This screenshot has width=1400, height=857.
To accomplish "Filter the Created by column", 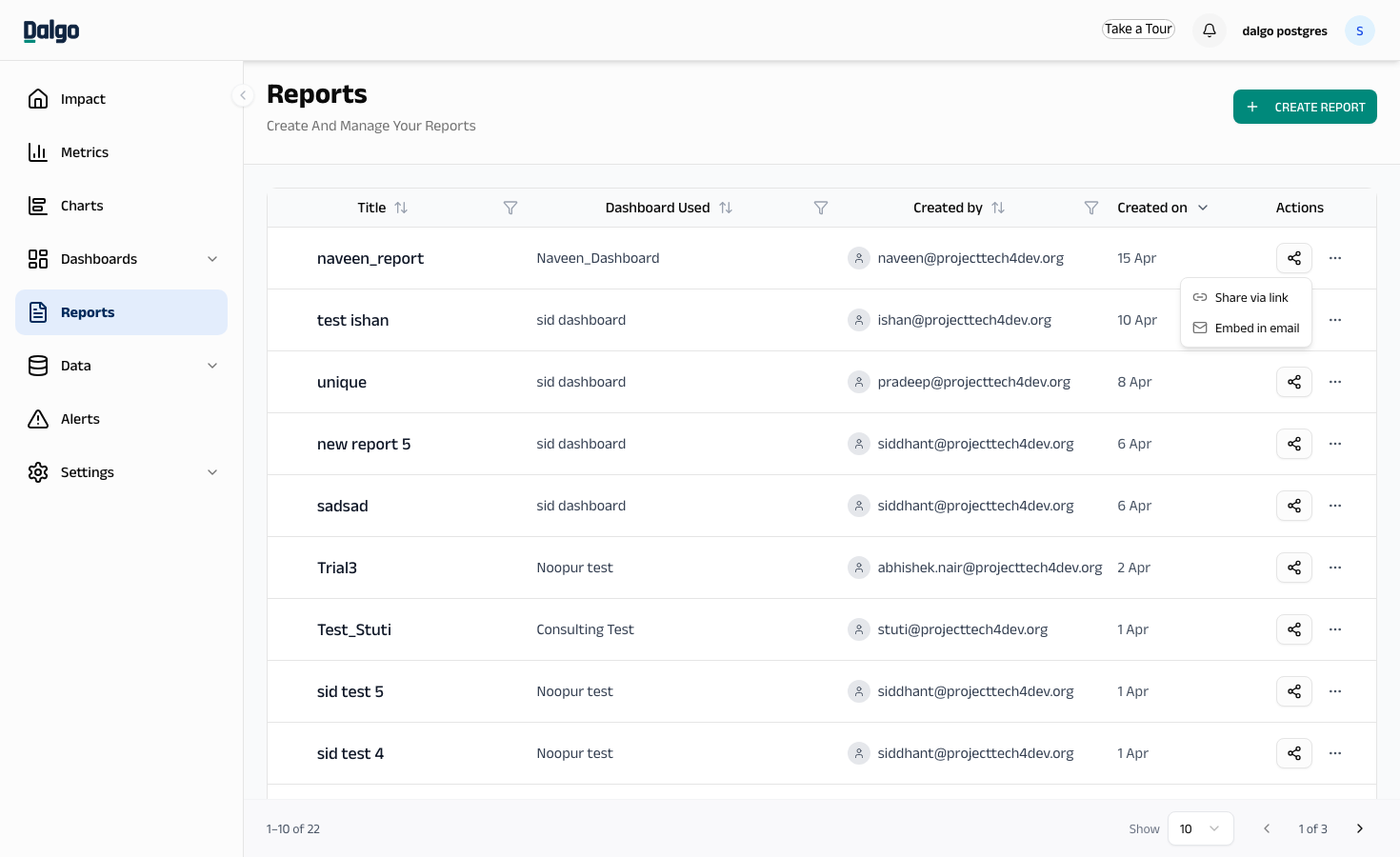I will [x=1091, y=208].
